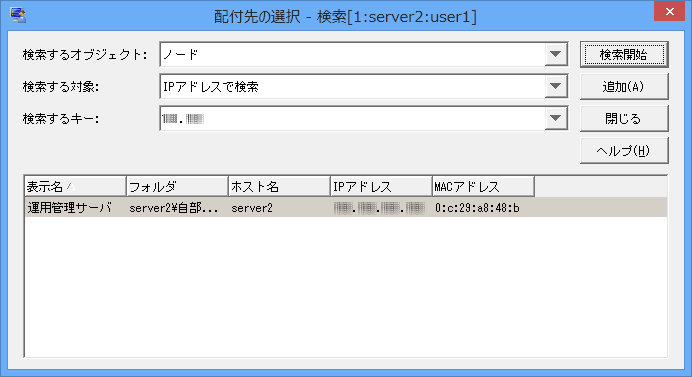
Task: Open help via ヘルプ(H) button
Action: coord(624,151)
